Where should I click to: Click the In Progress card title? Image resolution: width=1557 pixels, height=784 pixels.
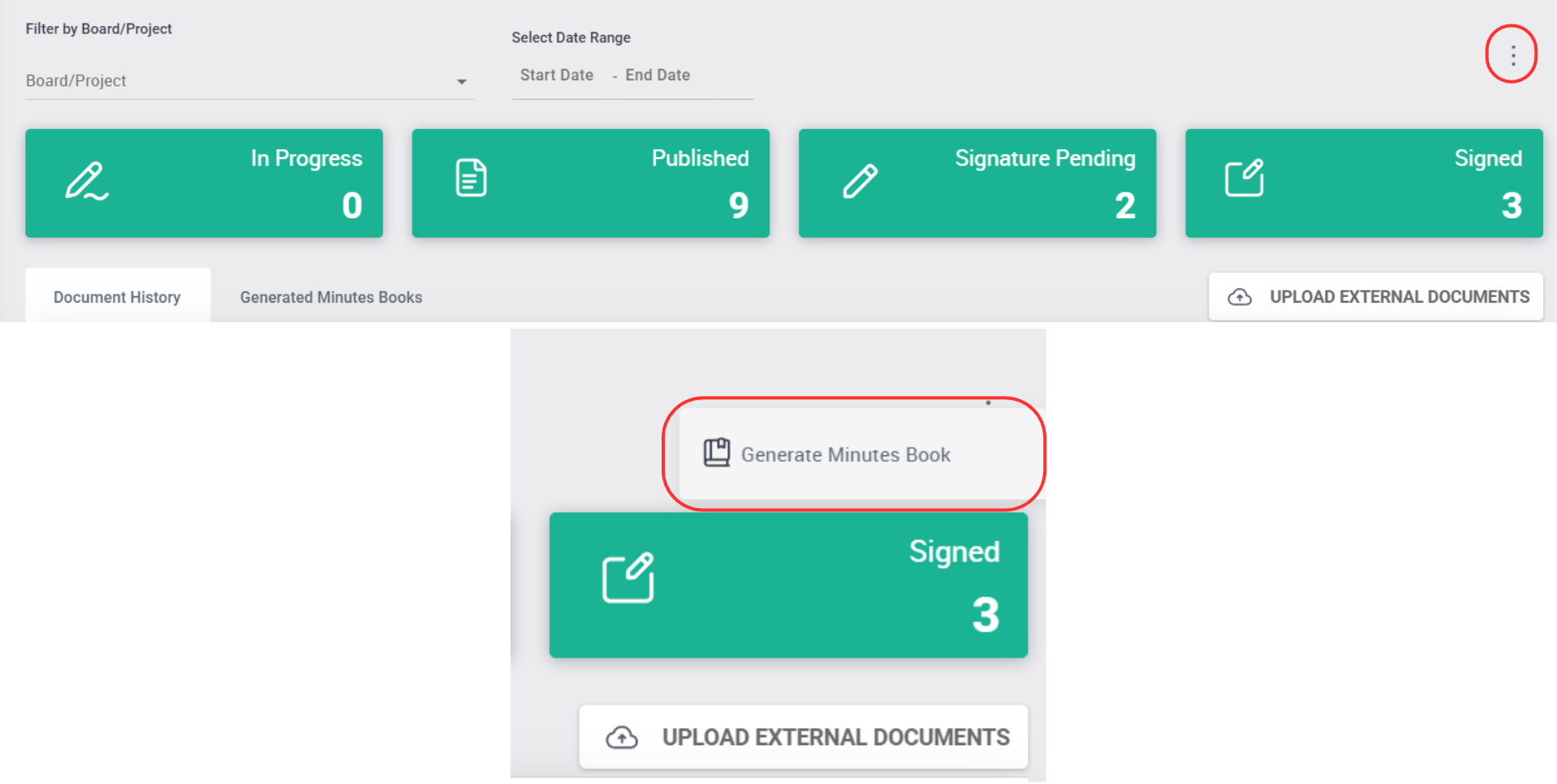pos(306,158)
